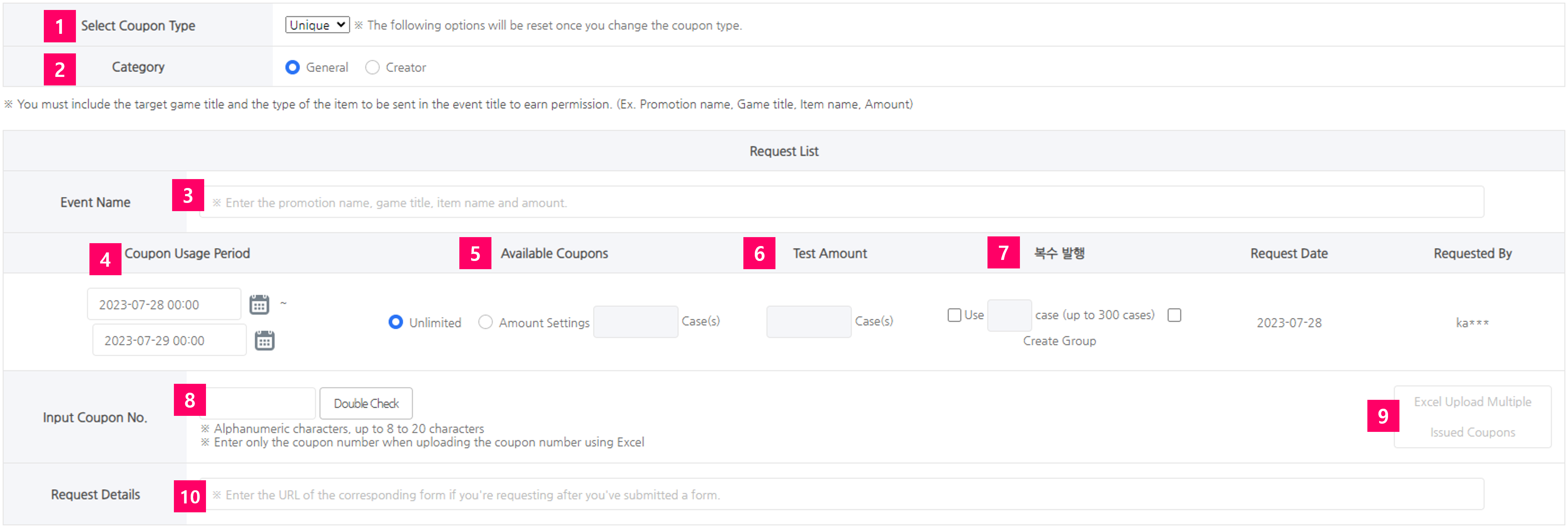Screen dimensions: 1568x528
Task: Click the Double Check button
Action: [366, 403]
